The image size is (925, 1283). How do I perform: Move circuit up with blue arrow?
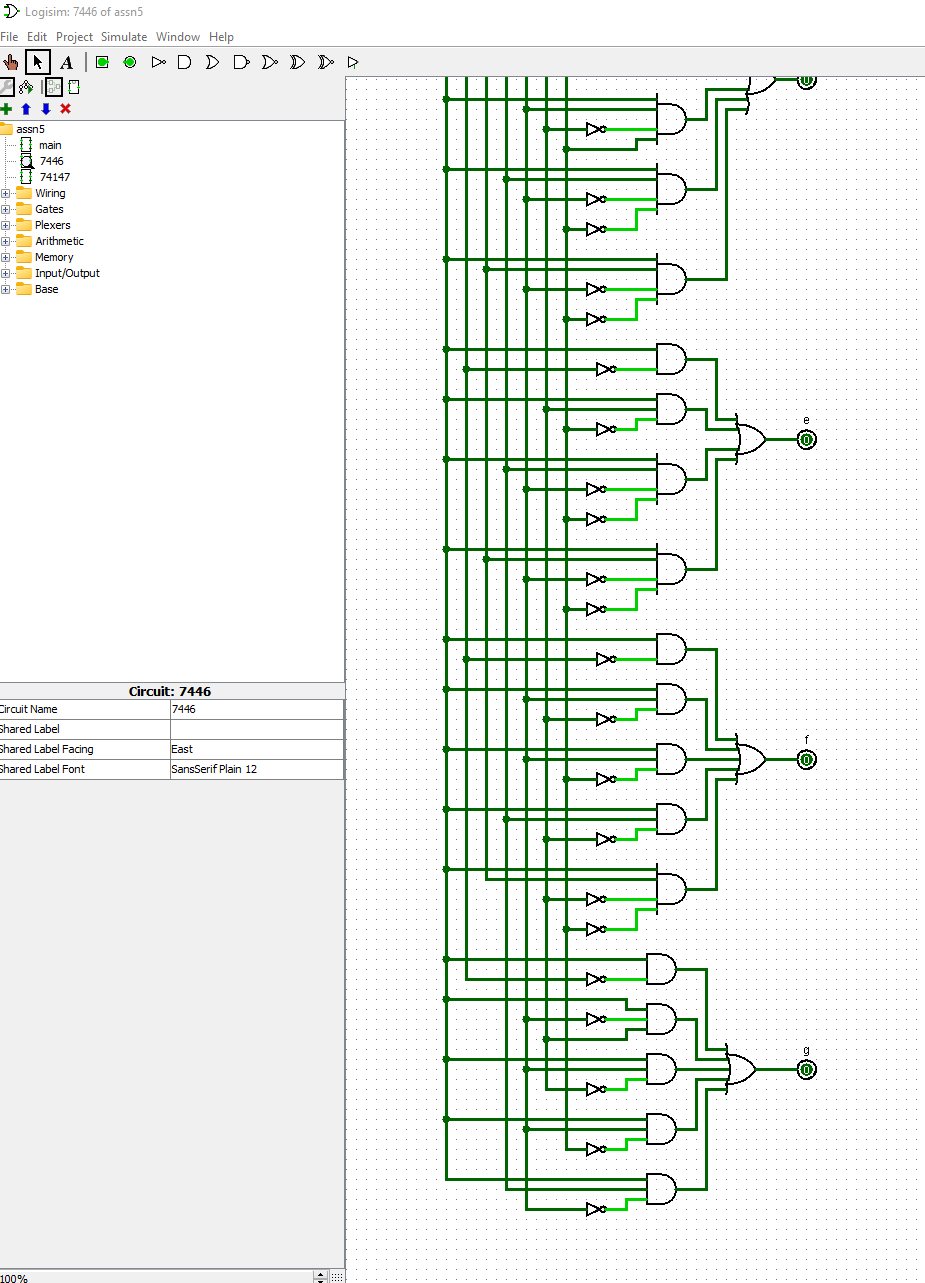coord(26,108)
